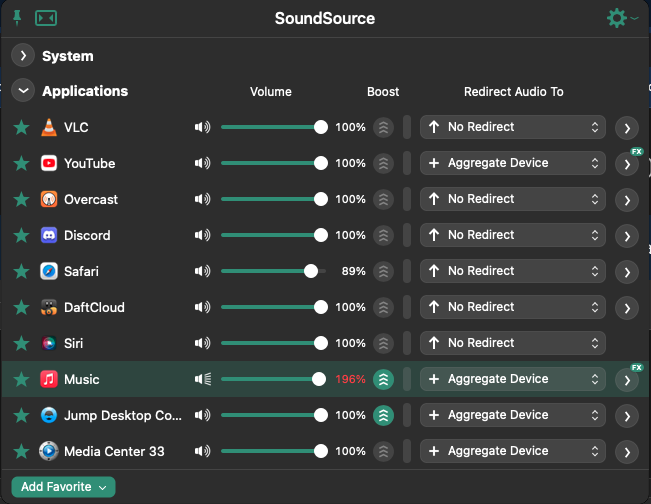Mute Music with its speaker icon

point(203,379)
